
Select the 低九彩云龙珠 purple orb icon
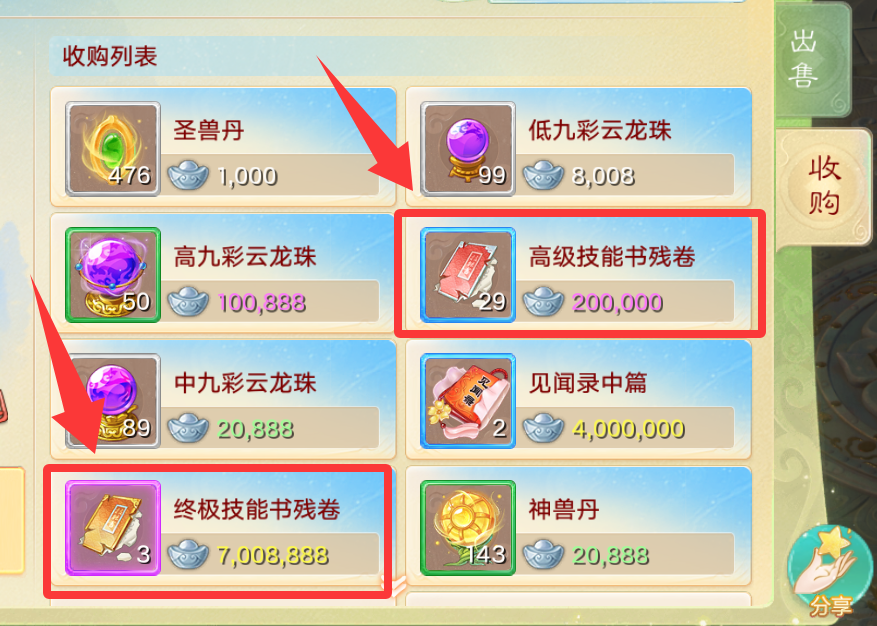coord(468,149)
